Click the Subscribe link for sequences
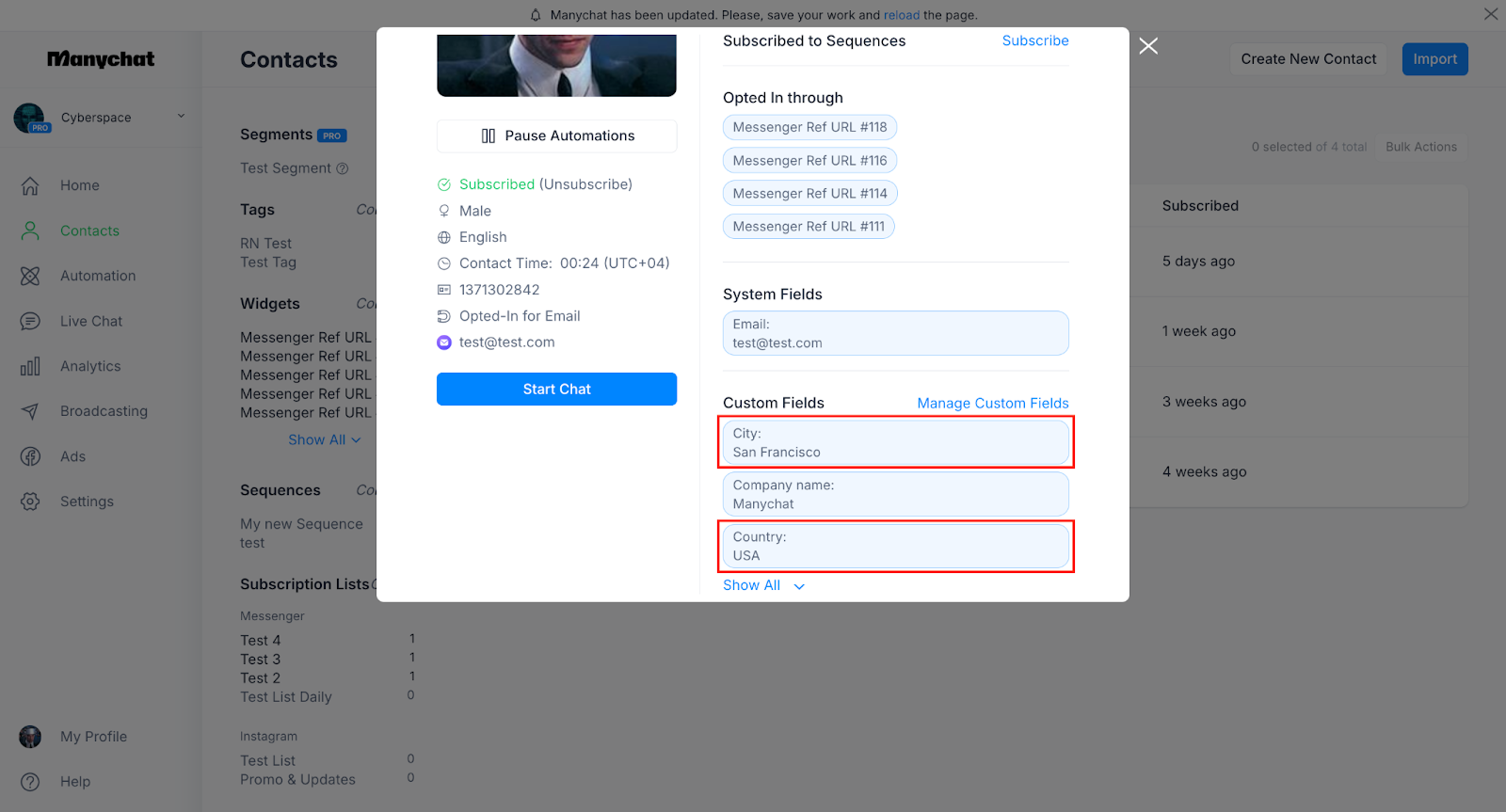 1034,41
